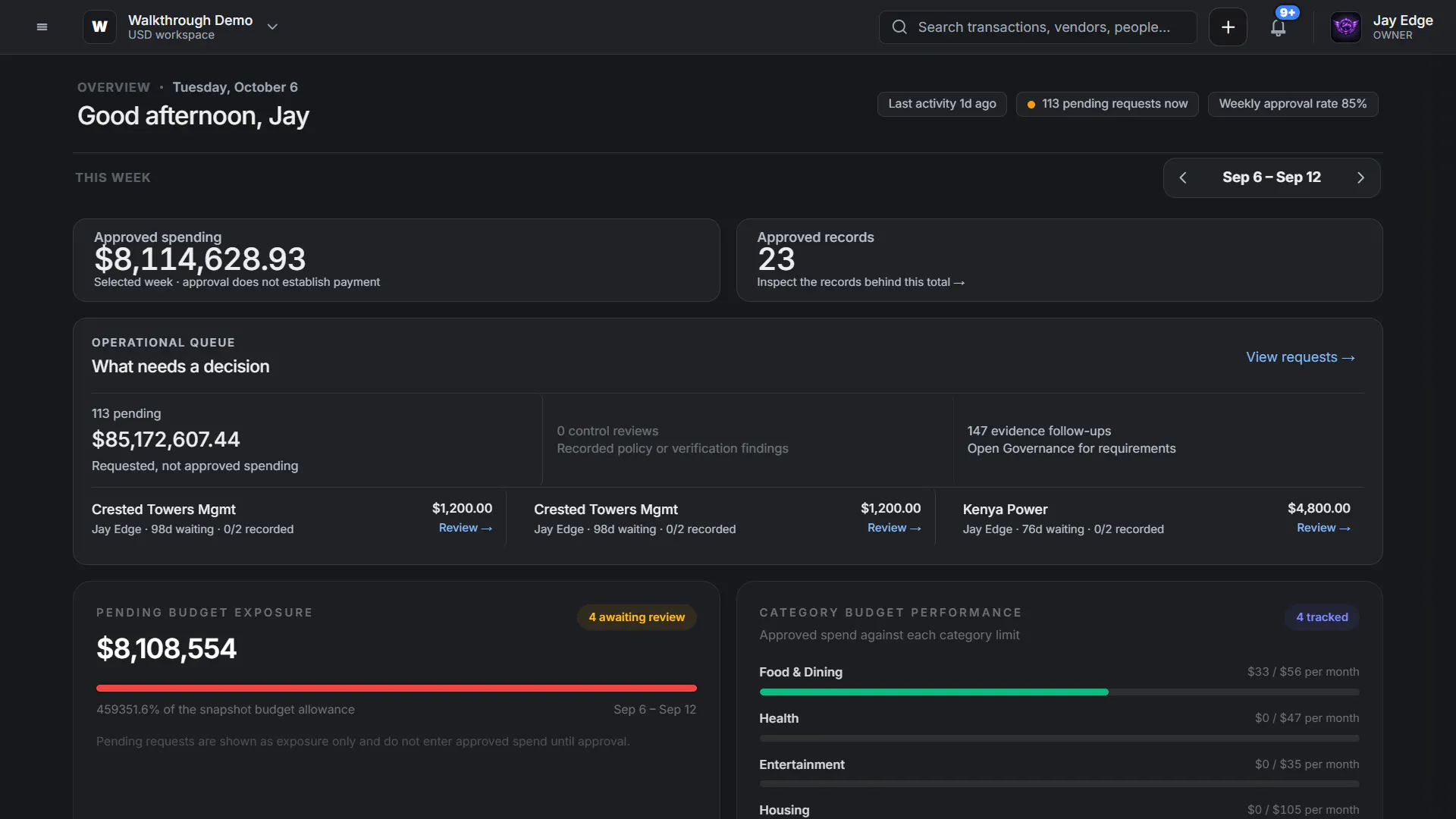Click the $8,108,554 exposure amount
1456x819 pixels.
click(x=166, y=649)
